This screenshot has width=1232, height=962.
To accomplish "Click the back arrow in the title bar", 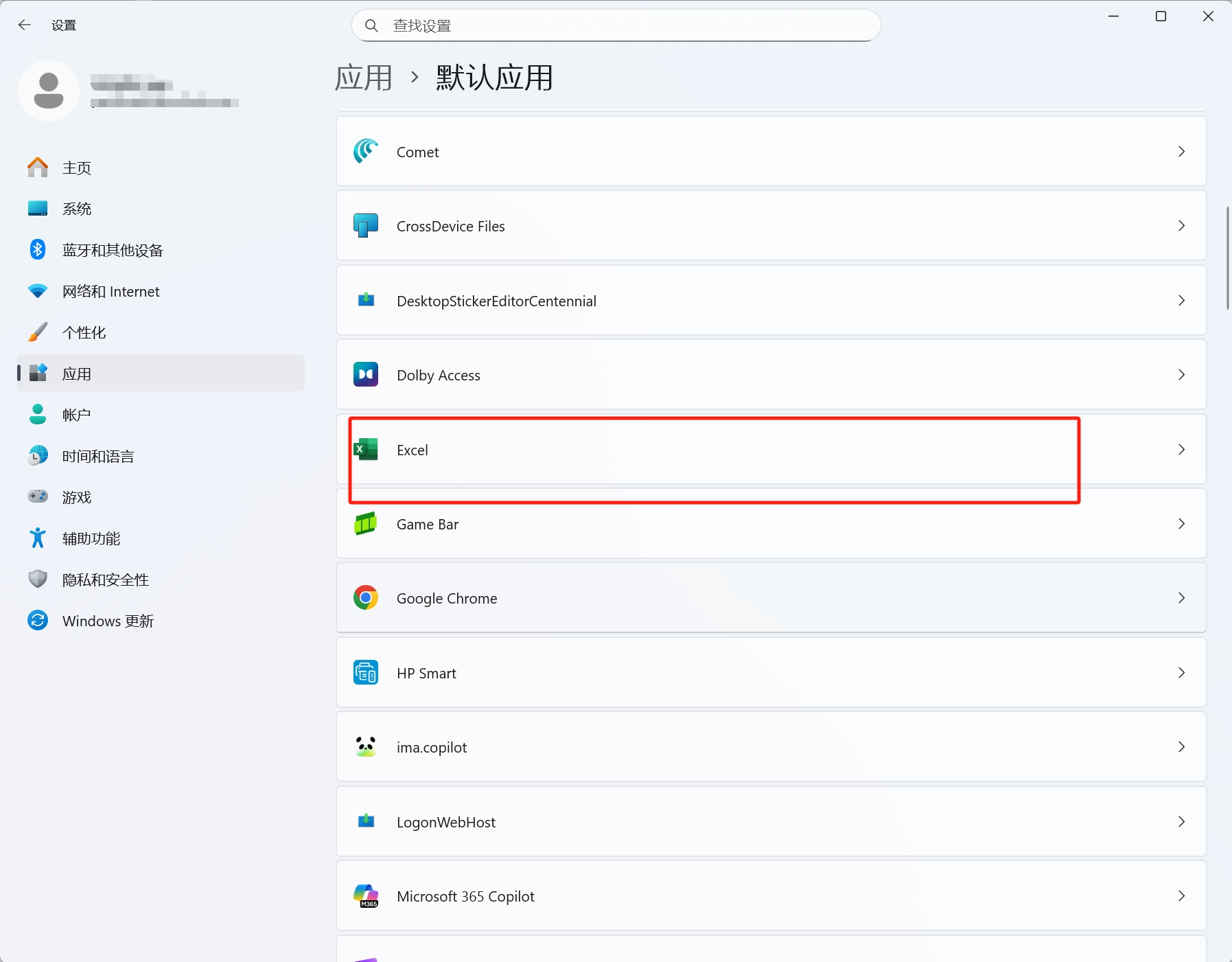I will [x=25, y=25].
